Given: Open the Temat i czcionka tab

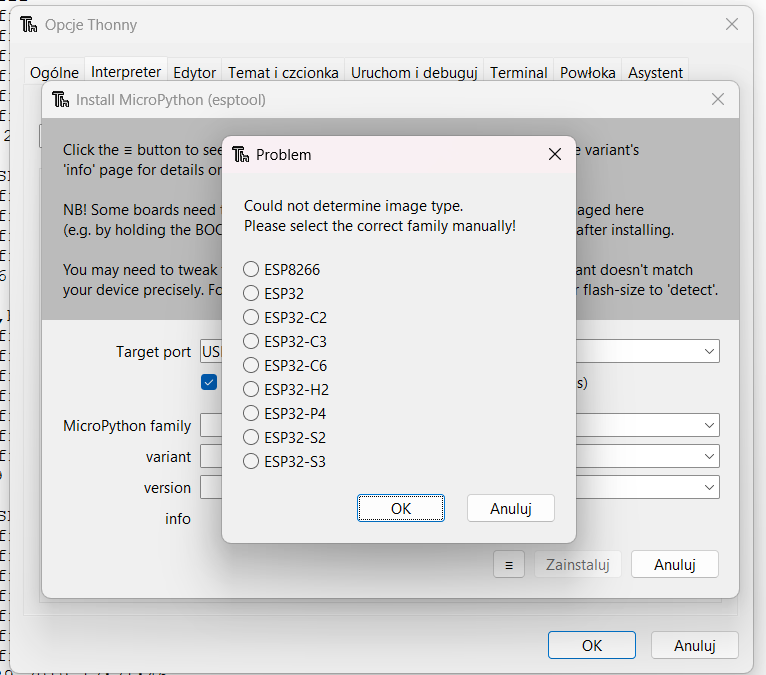Looking at the screenshot, I should [283, 73].
